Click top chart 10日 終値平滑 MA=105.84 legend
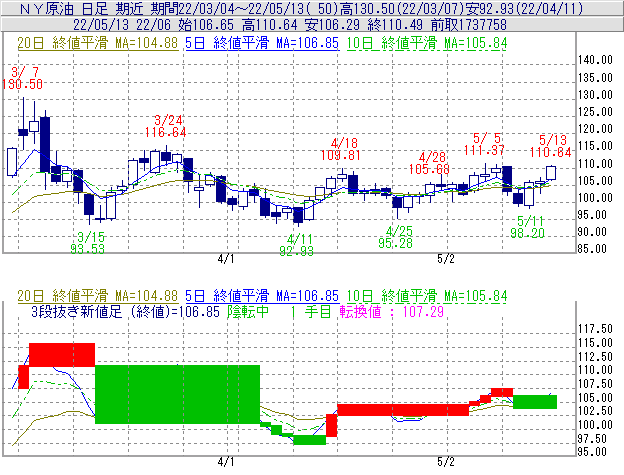 [x=427, y=43]
